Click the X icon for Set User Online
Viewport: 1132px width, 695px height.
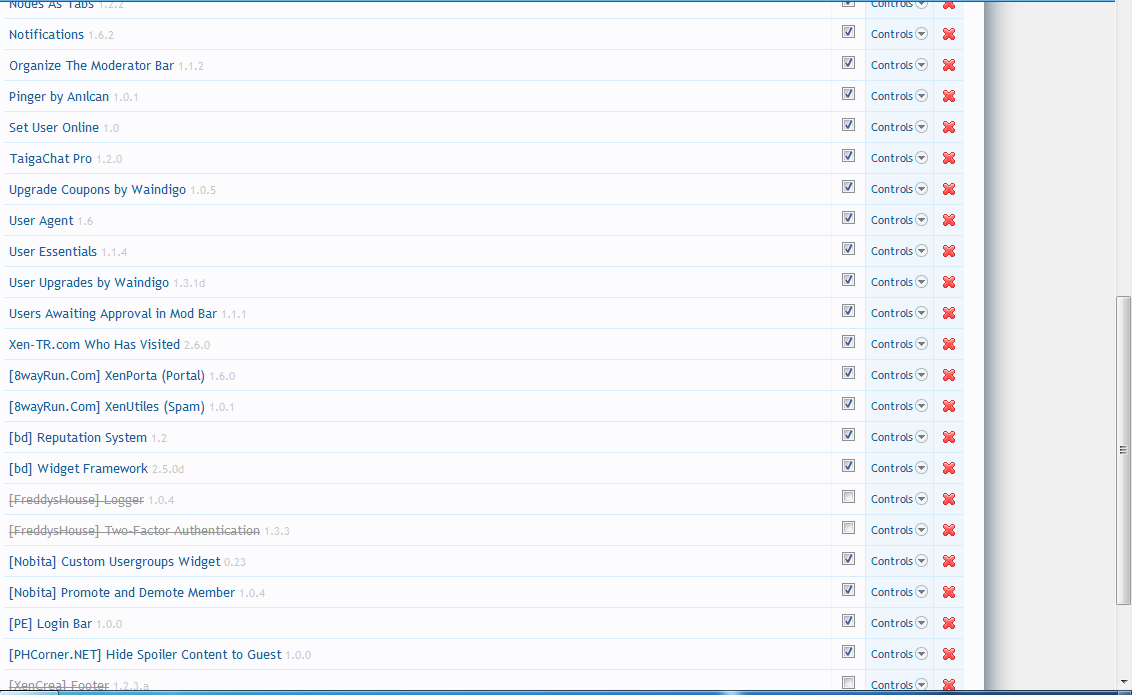tap(948, 126)
